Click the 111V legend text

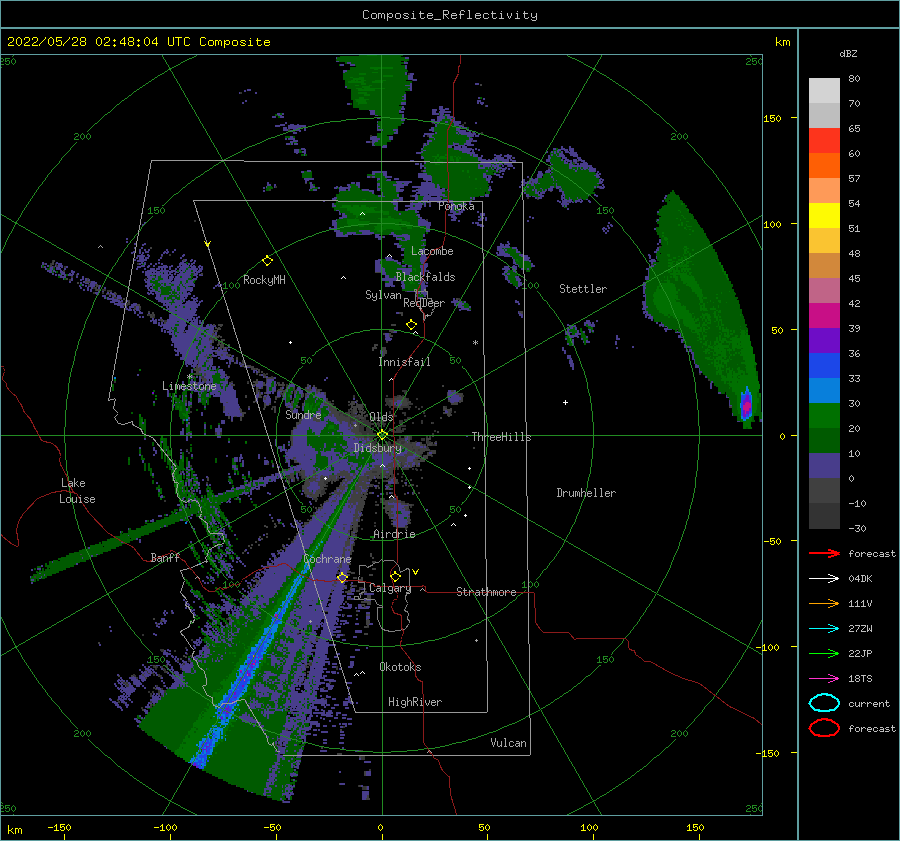860,603
